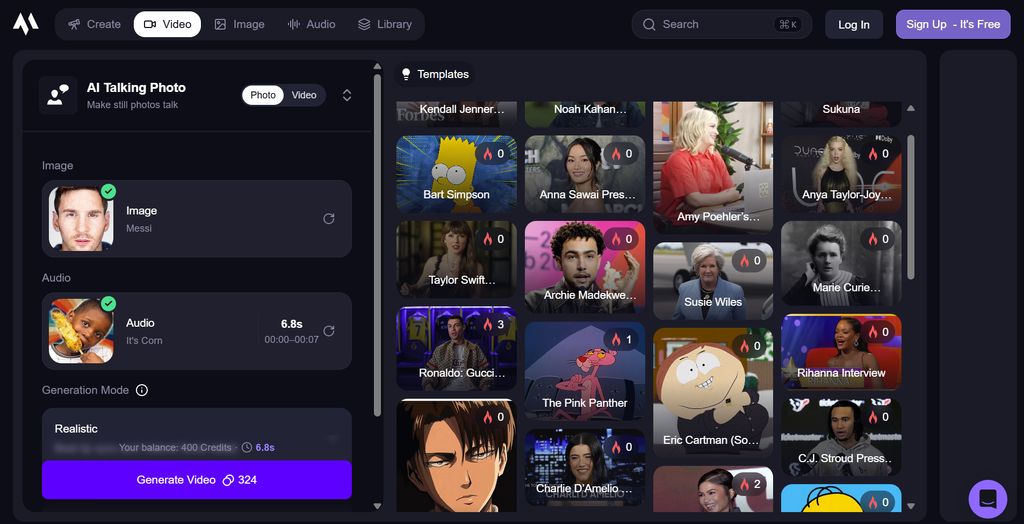
Task: Click the flame like badge on Marie Curie
Action: pos(878,239)
